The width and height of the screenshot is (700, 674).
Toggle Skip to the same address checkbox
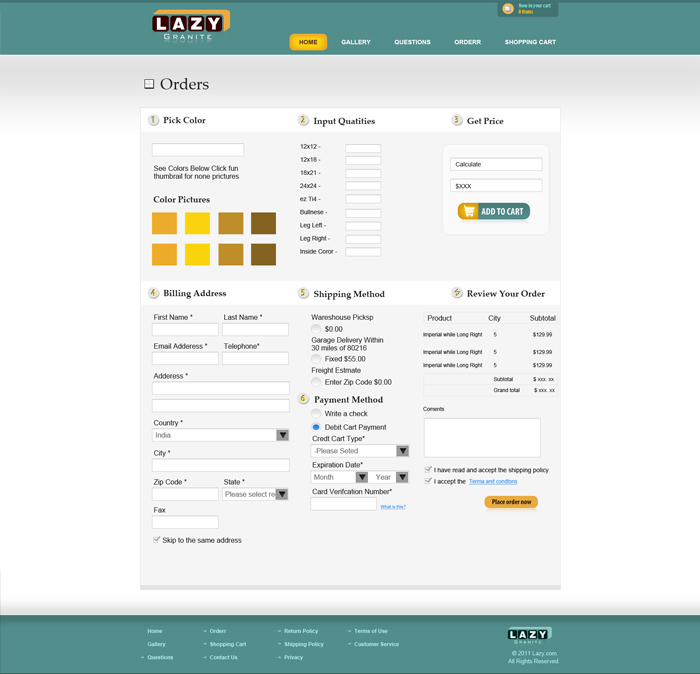click(x=156, y=540)
